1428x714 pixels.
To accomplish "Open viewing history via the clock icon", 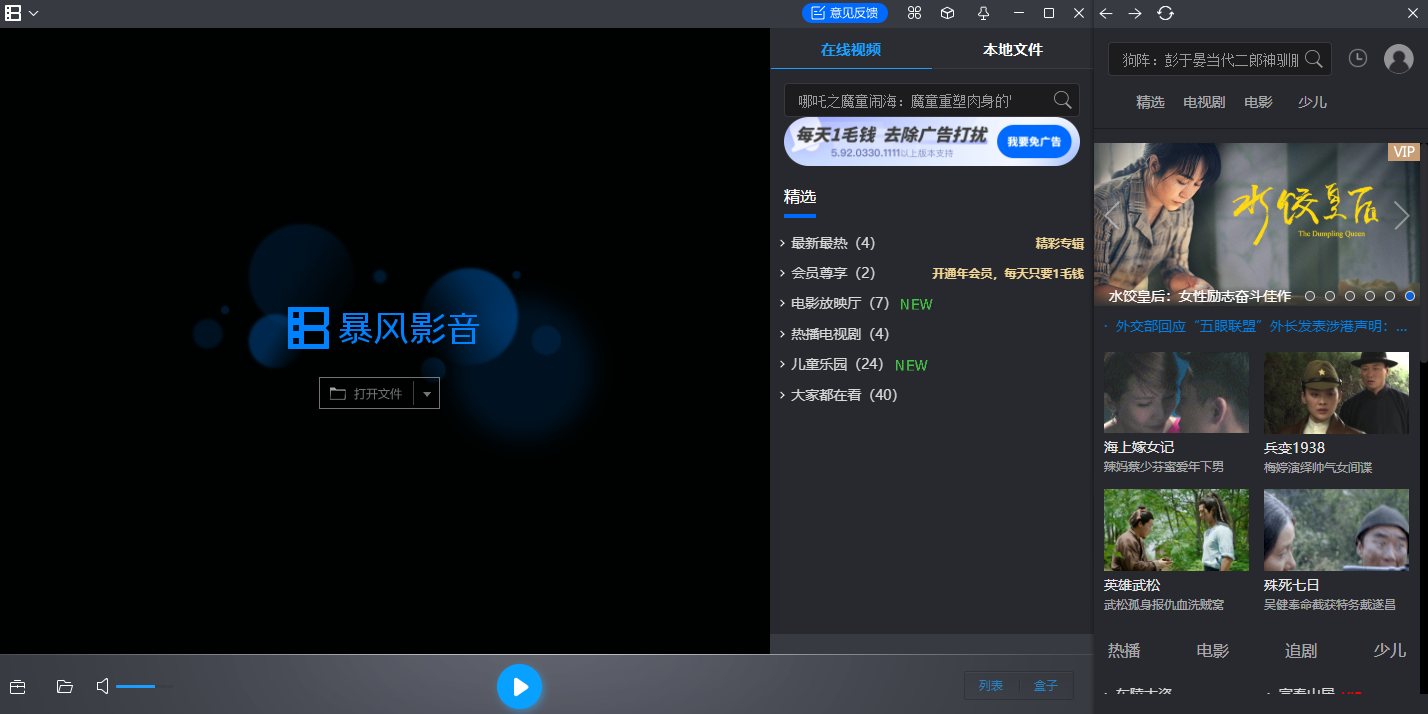I will click(1357, 58).
